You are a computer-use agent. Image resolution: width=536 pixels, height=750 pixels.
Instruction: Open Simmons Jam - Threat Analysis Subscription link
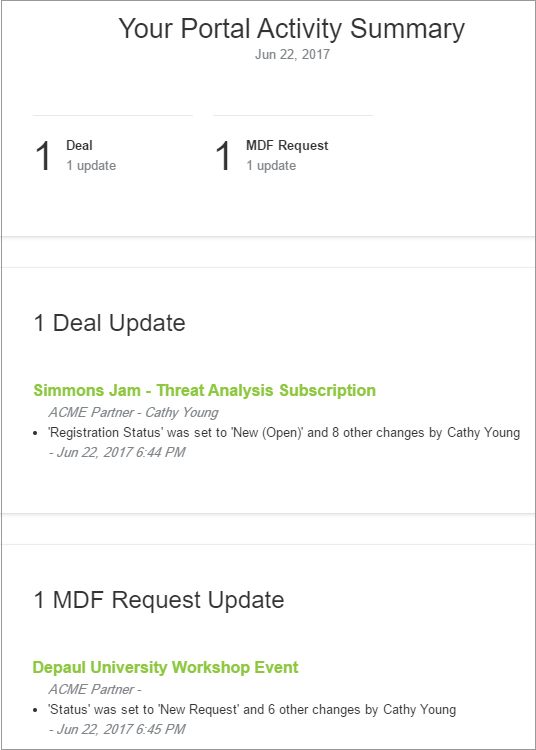(205, 390)
